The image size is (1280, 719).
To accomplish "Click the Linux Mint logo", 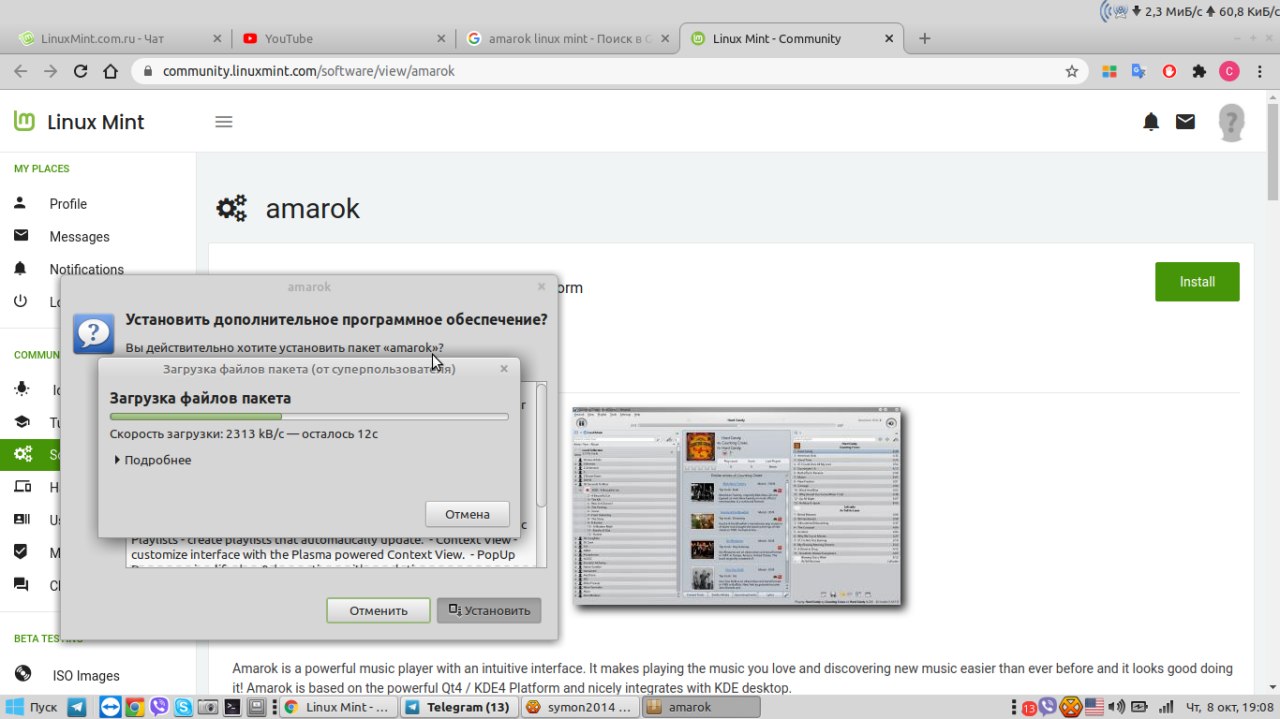I will 79,122.
